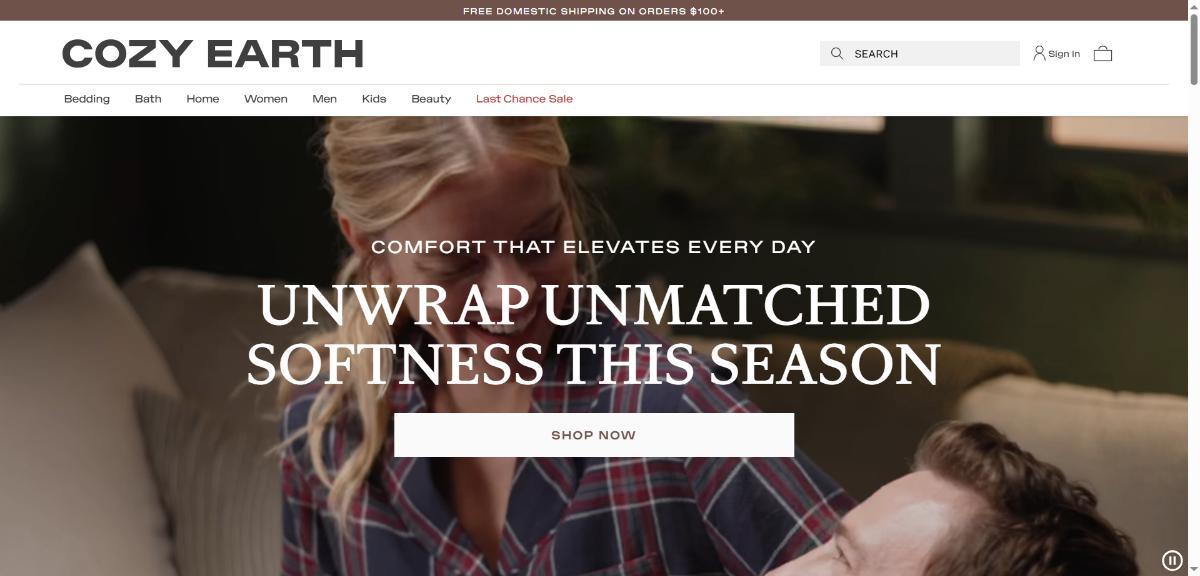The height and width of the screenshot is (576, 1200).
Task: Click the Sign In link text
Action: tap(1064, 54)
